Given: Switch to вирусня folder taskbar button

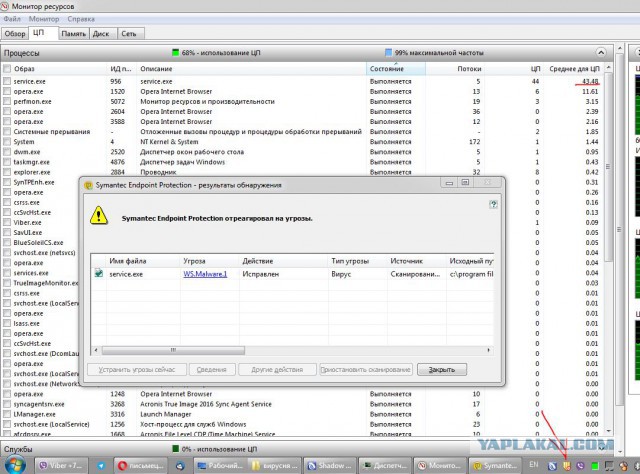Looking at the screenshot, I should pyautogui.click(x=274, y=465).
